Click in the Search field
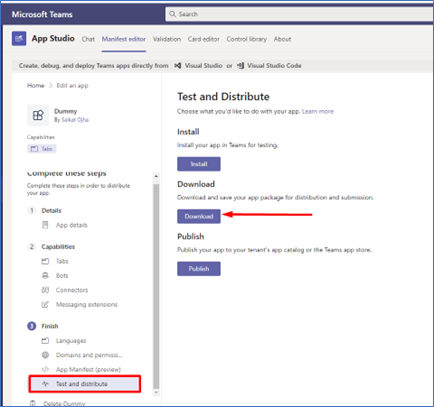 point(299,14)
